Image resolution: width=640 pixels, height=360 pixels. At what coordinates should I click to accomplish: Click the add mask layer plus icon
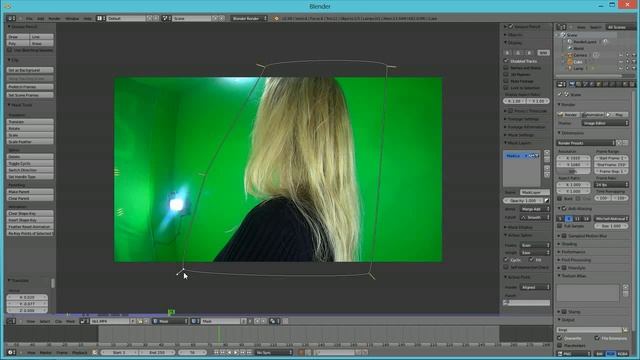547,153
